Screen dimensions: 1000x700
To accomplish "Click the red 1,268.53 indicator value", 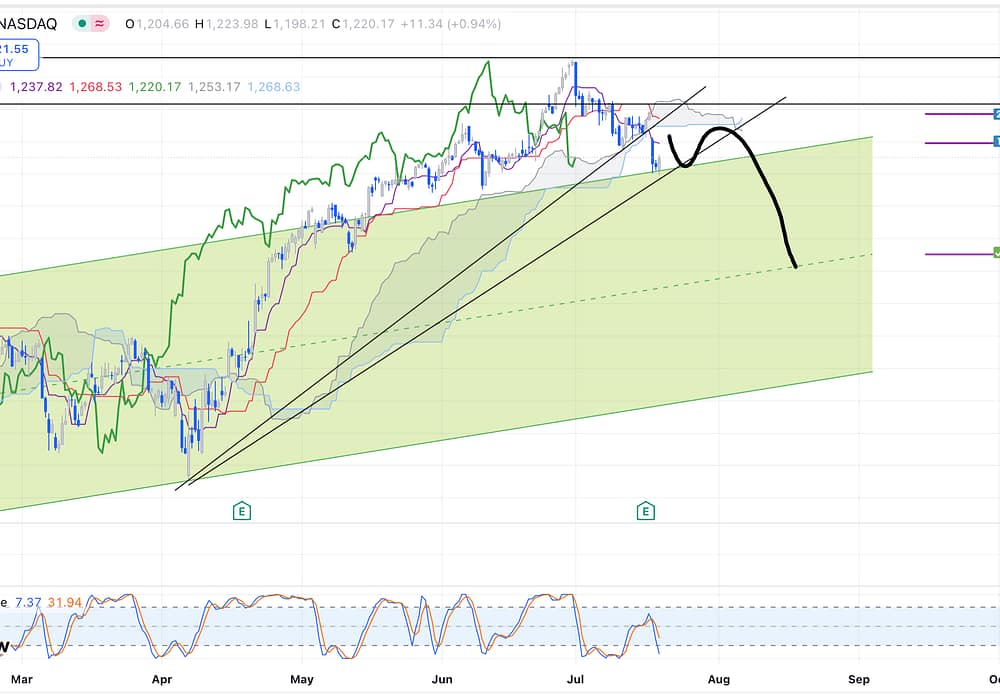I will tap(95, 87).
